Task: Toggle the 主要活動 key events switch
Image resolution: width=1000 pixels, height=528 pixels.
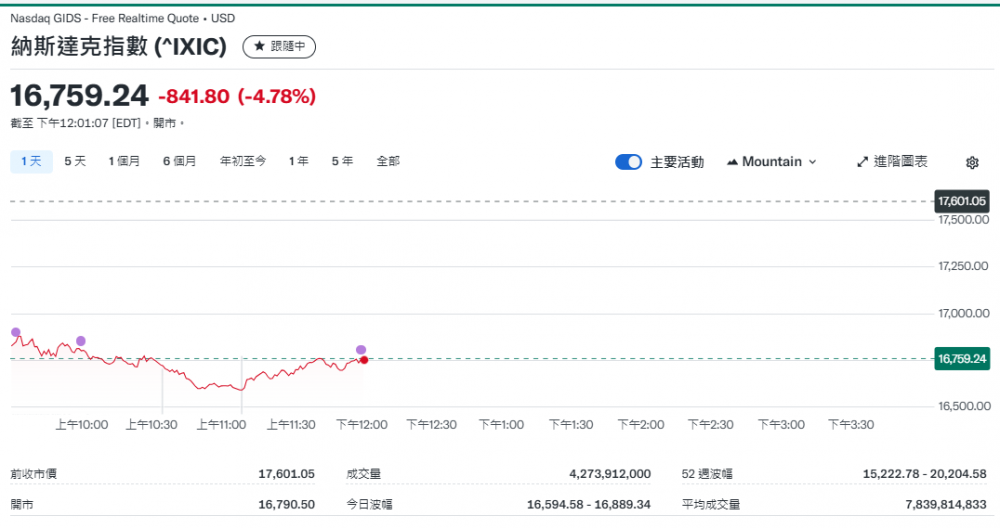Action: point(628,162)
